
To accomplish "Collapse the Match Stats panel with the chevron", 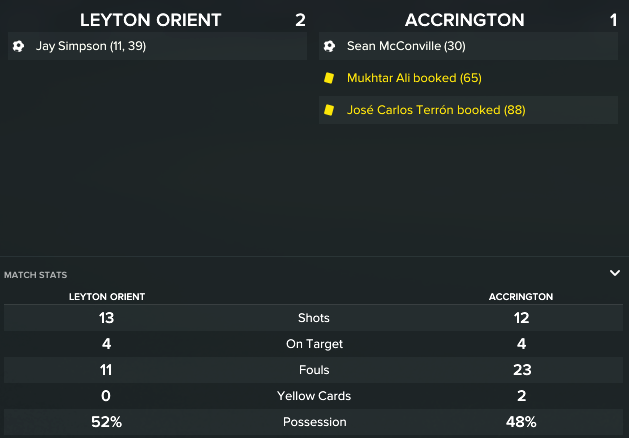I will pyautogui.click(x=615, y=272).
